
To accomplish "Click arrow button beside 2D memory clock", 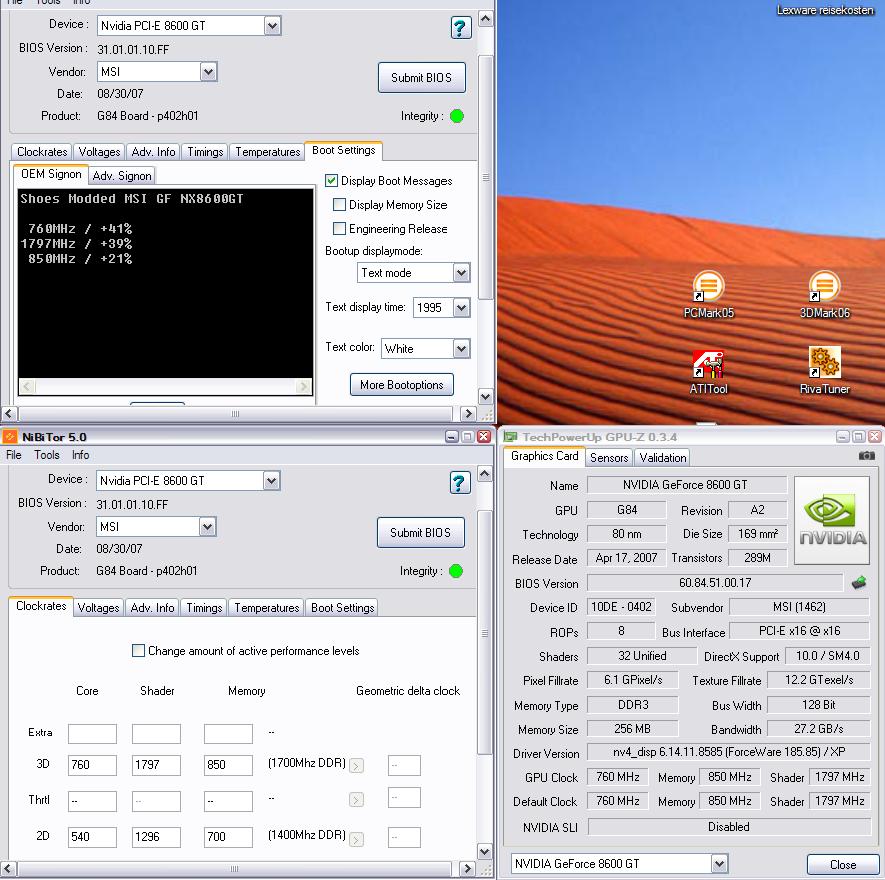I will (x=356, y=839).
